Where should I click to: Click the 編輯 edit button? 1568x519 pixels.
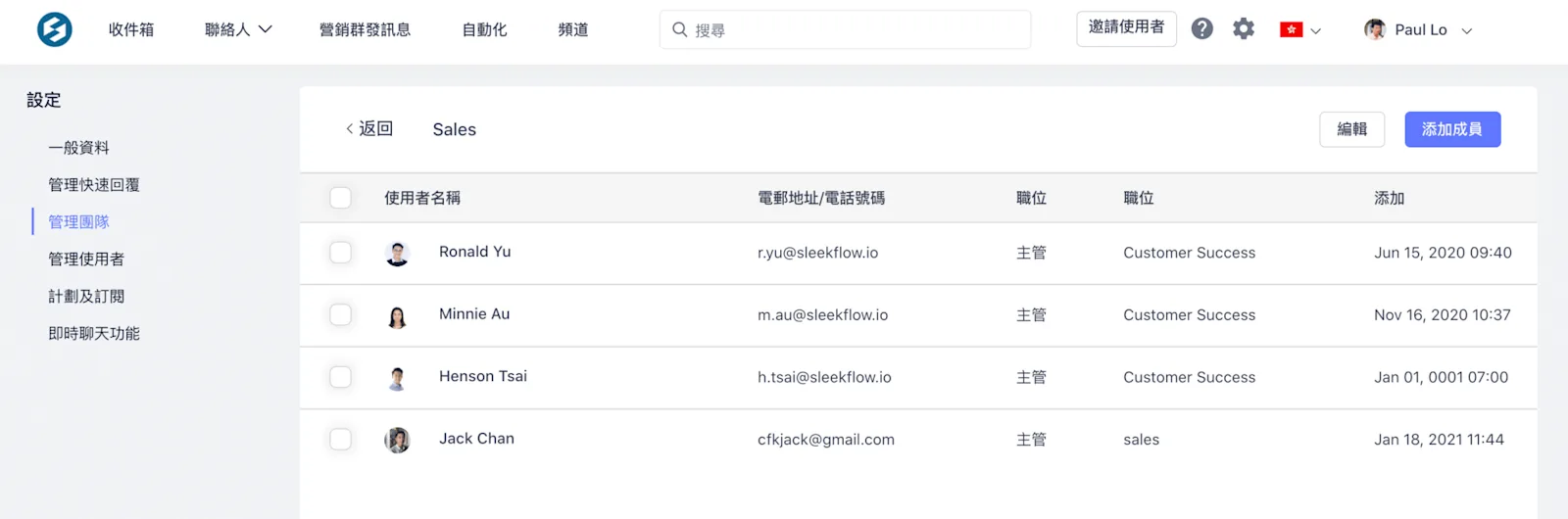(1351, 129)
